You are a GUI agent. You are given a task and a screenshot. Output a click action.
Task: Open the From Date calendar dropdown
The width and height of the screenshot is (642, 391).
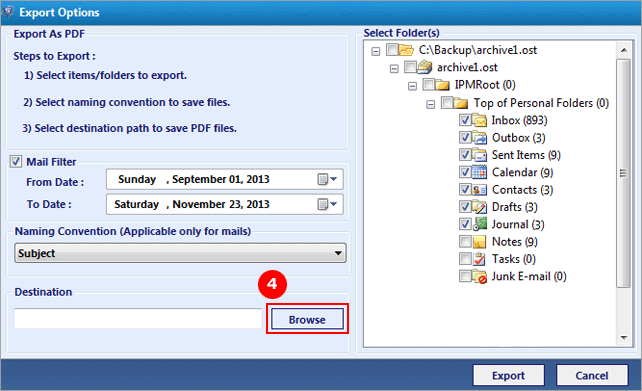click(328, 179)
